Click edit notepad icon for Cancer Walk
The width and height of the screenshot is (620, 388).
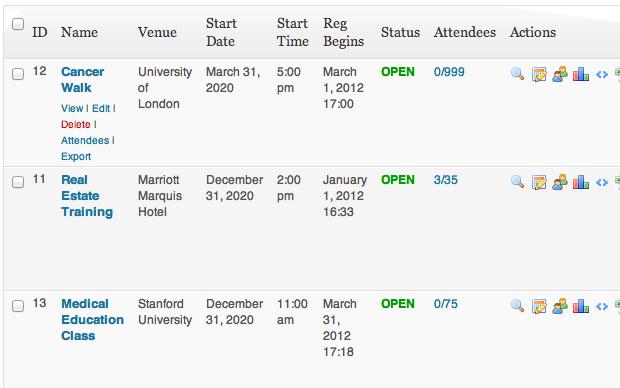tap(539, 74)
